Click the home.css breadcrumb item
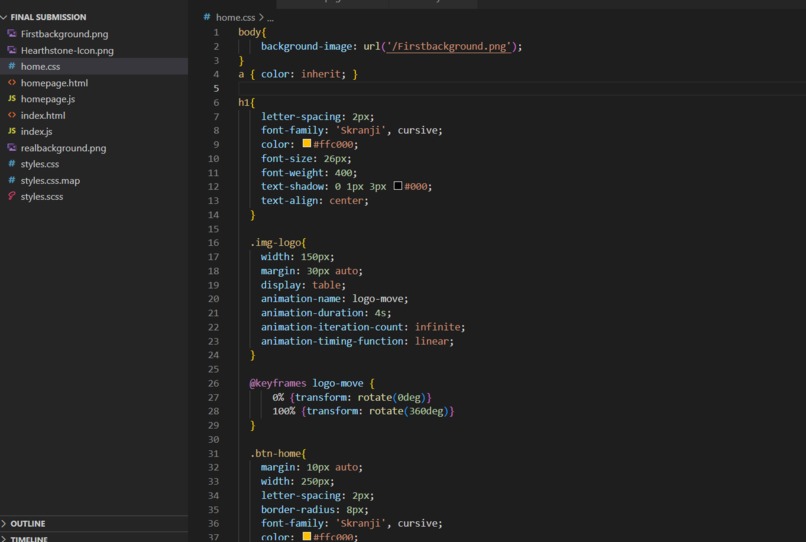This screenshot has width=806, height=542. pos(235,17)
